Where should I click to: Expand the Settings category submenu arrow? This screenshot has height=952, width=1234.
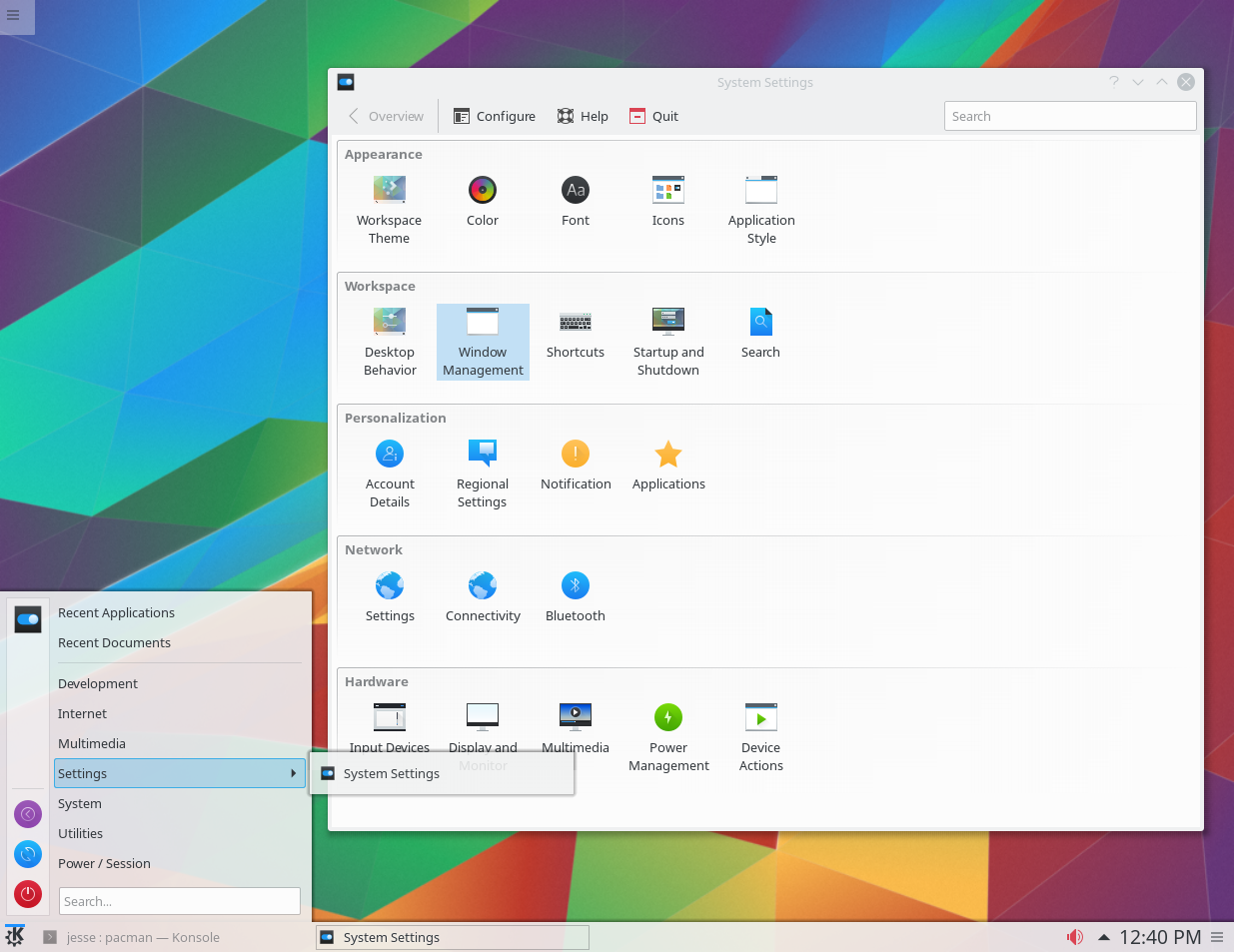pyautogui.click(x=294, y=772)
